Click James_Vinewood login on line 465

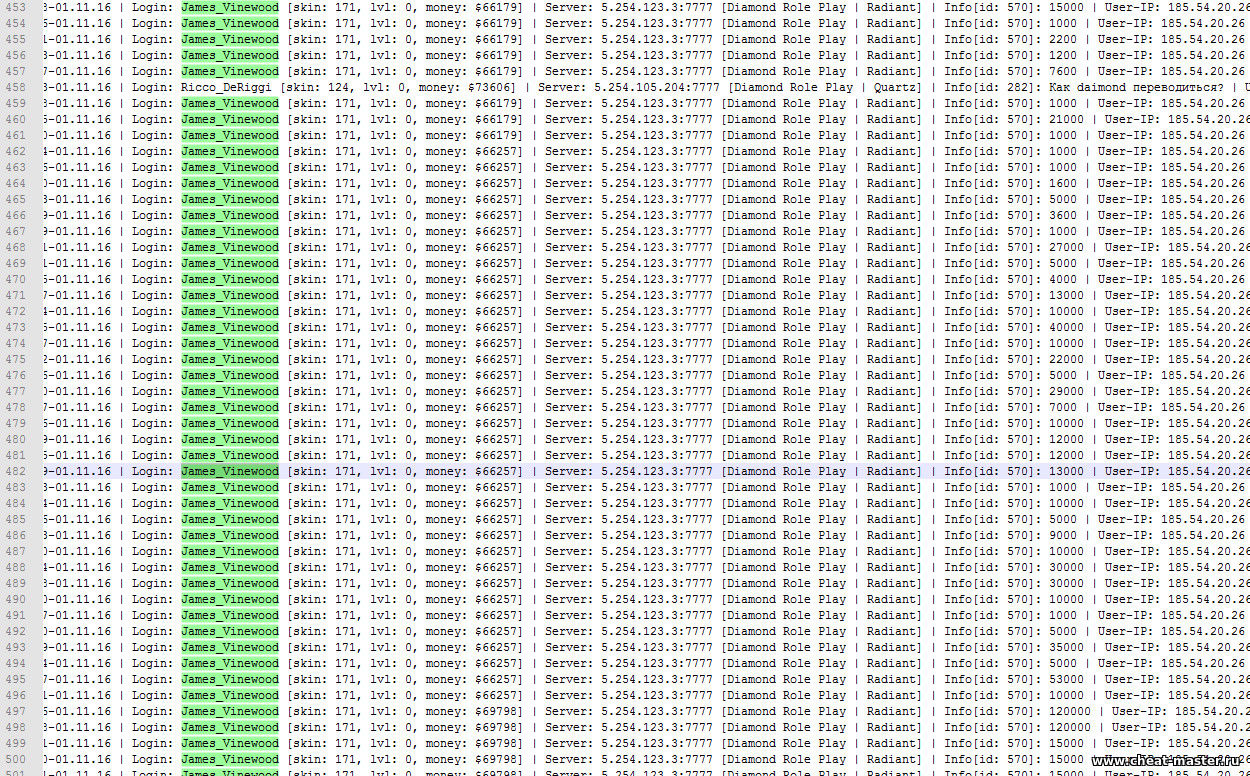[x=230, y=199]
